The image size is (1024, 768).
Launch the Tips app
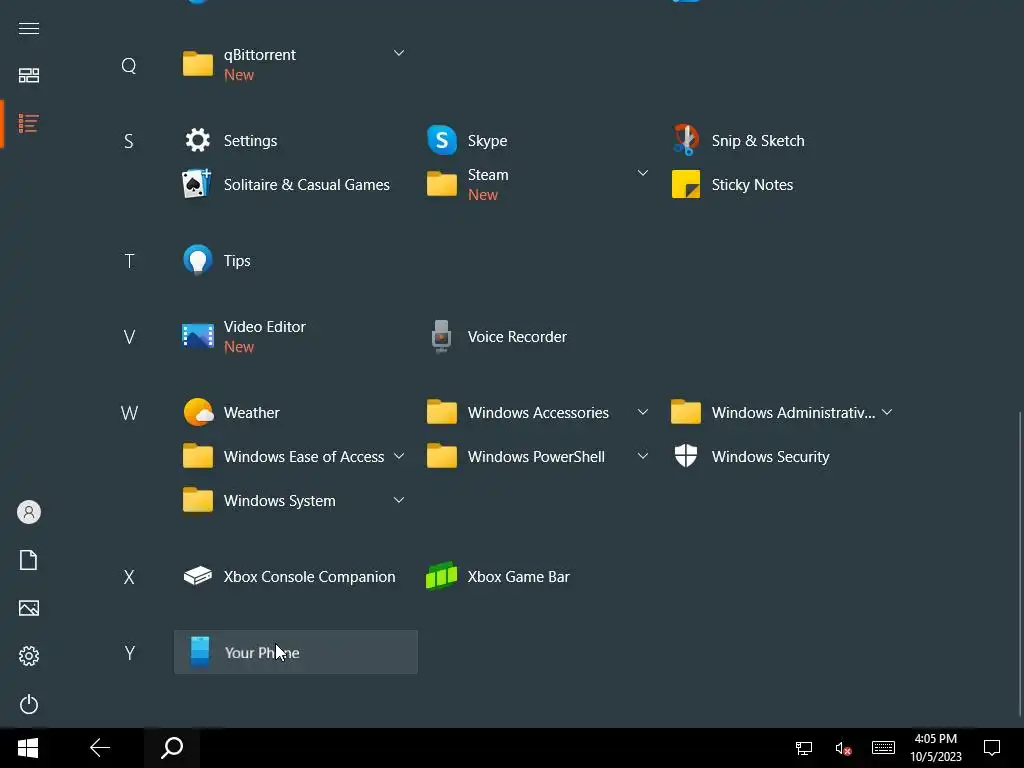pyautogui.click(x=197, y=261)
